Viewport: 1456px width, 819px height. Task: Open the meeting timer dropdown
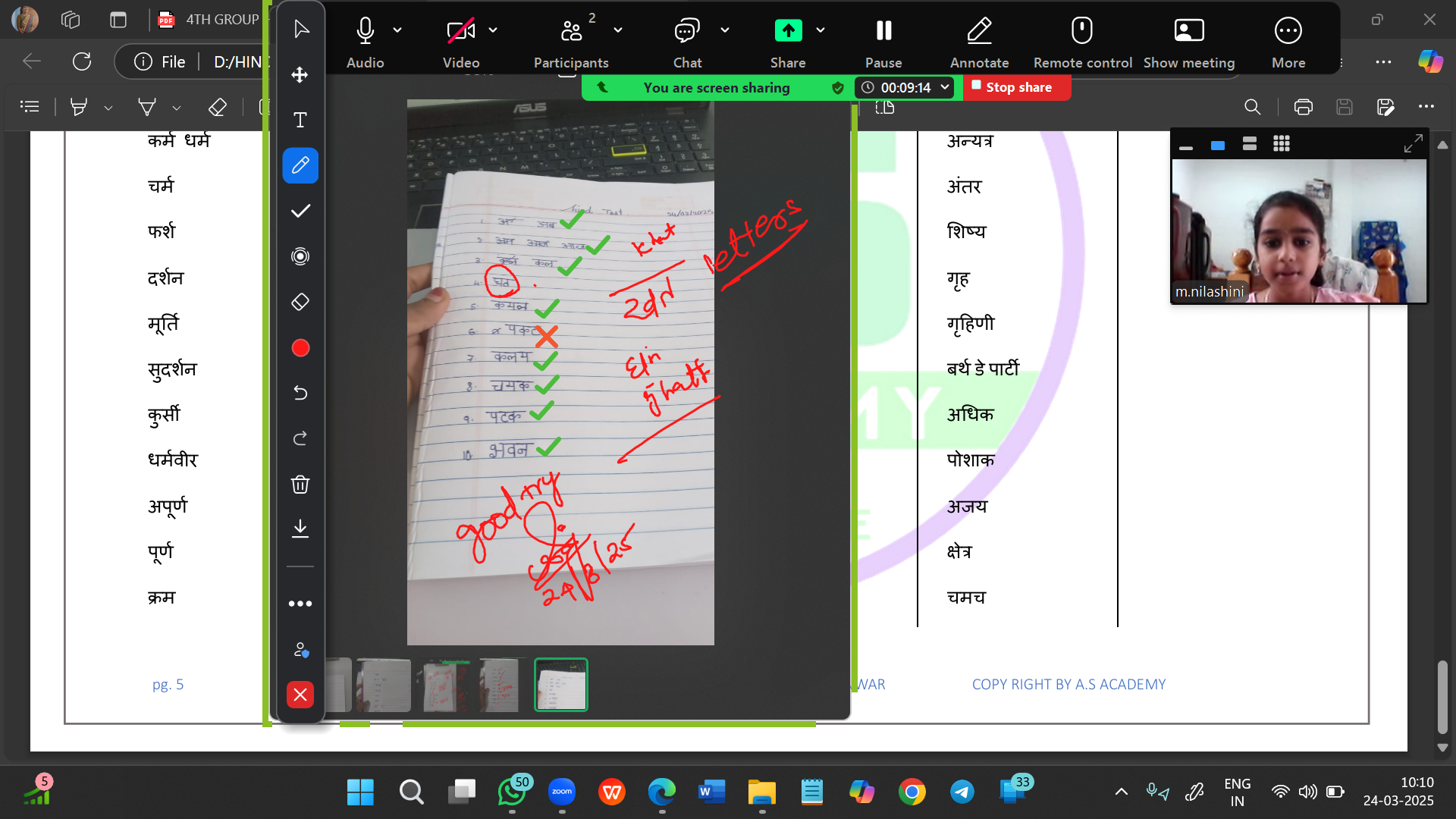click(x=945, y=87)
